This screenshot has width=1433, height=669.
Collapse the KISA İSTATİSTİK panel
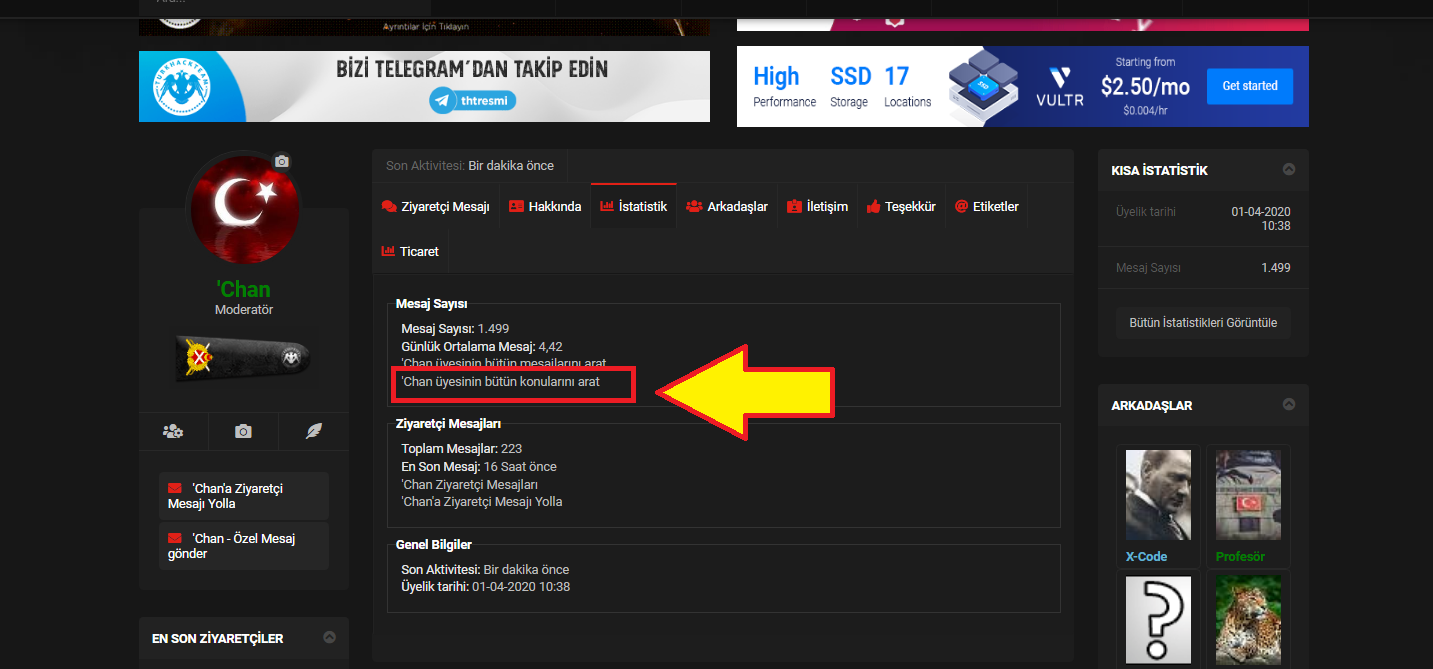click(1289, 170)
